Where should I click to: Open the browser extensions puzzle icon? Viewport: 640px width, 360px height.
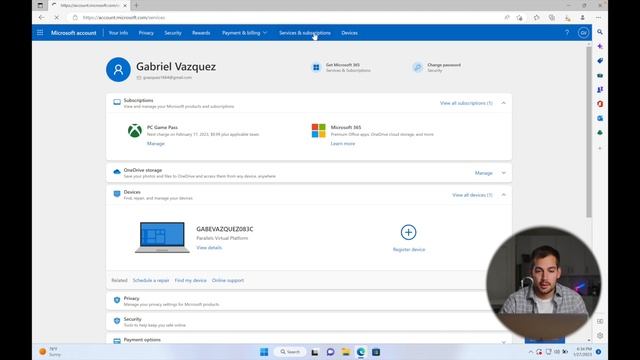coord(536,18)
